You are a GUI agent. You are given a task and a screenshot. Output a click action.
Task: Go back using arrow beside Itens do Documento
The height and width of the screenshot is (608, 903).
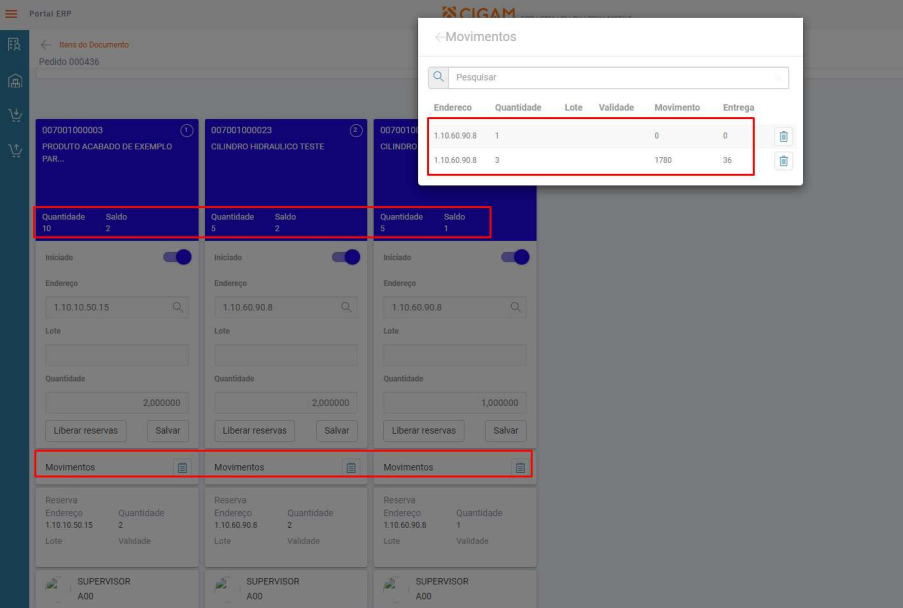pos(45,44)
